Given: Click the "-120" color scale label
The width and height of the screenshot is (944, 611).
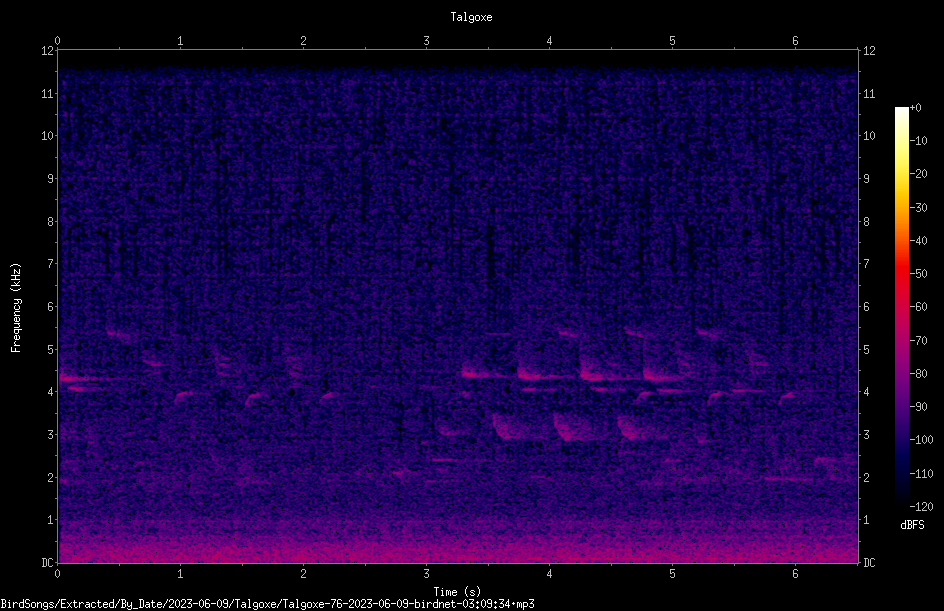Looking at the screenshot, I should point(921,507).
